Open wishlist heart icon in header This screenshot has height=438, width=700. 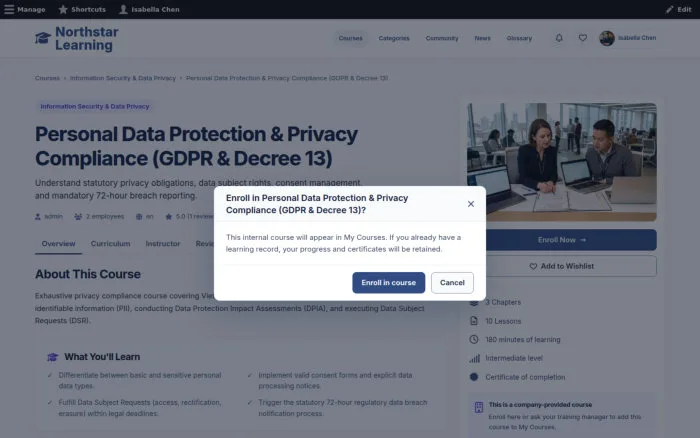point(583,38)
